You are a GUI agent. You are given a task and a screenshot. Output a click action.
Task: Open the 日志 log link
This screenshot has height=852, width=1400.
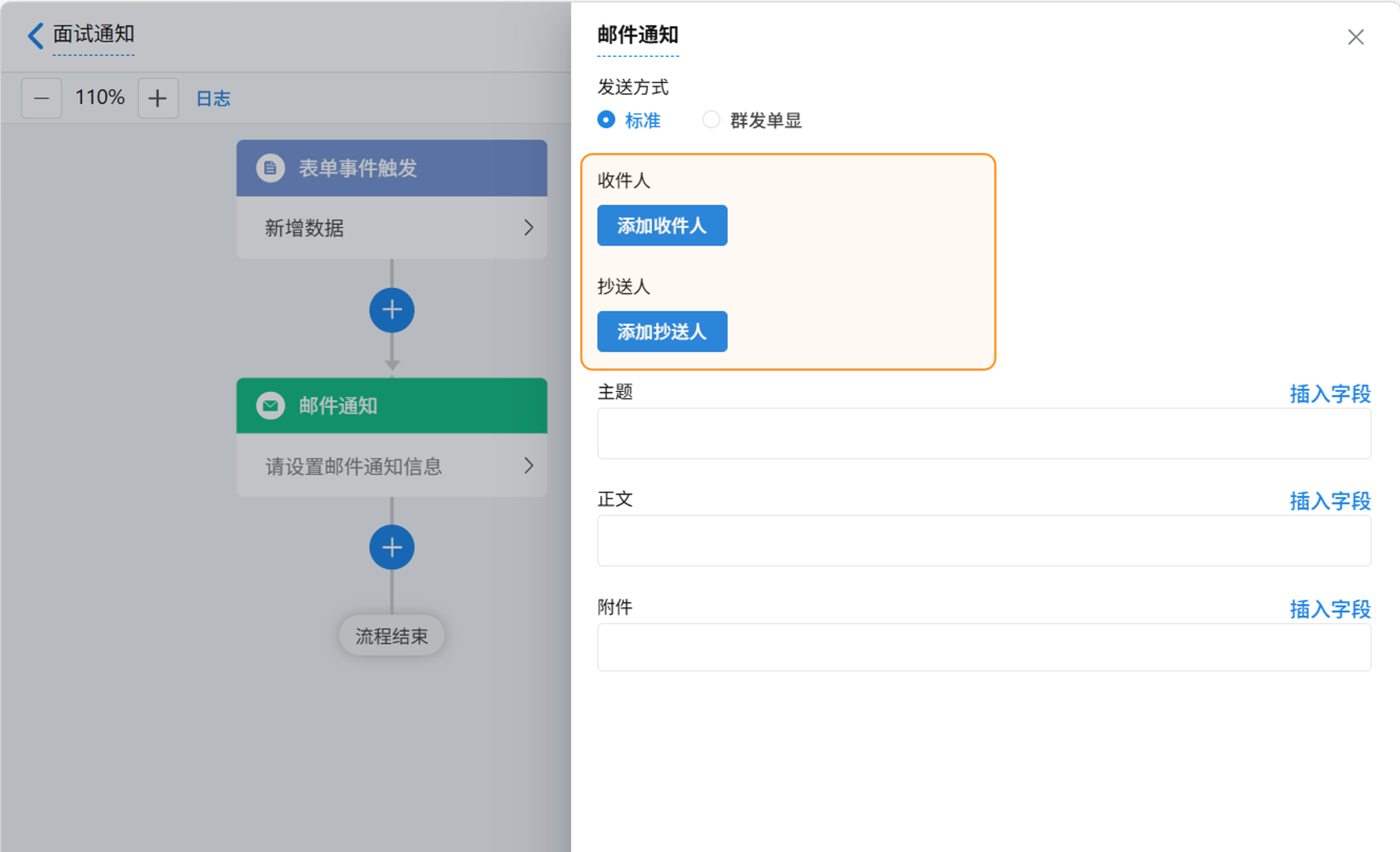click(x=213, y=98)
